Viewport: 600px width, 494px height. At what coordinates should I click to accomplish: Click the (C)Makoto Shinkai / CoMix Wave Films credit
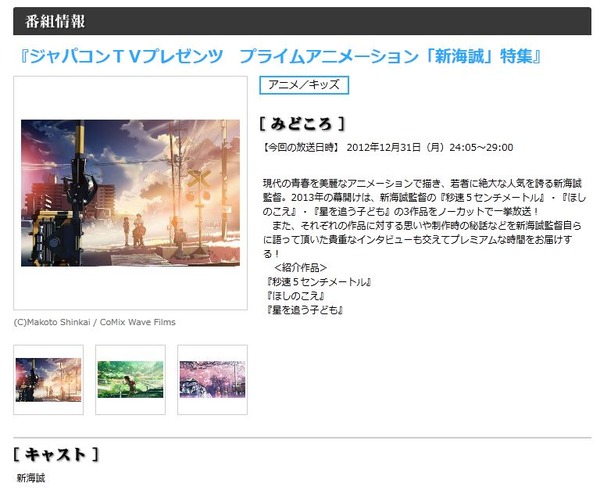95,322
